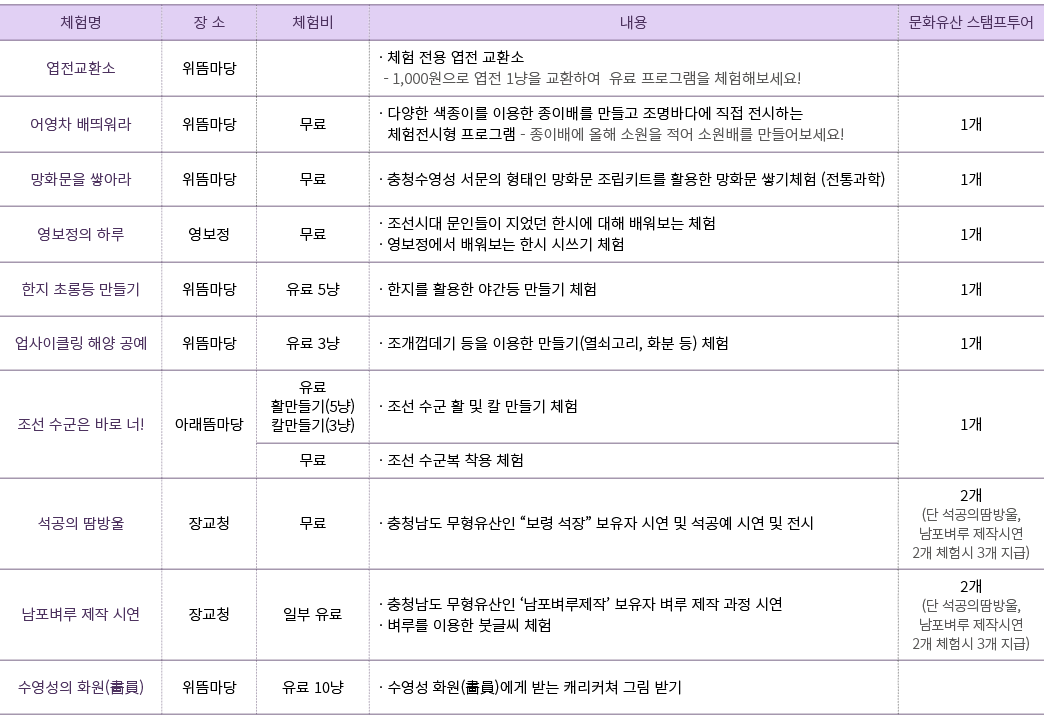Click '무료' fee in the 망화문을 쌓아라 row
The height and width of the screenshot is (717, 1044).
pos(312,179)
